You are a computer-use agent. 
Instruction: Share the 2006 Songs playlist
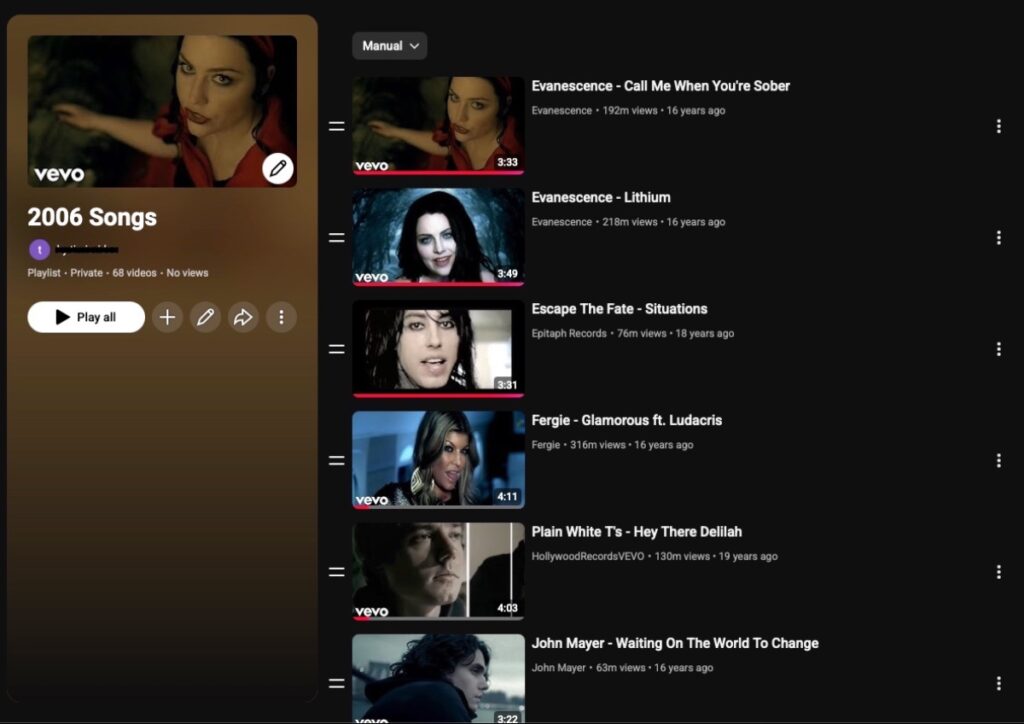pyautogui.click(x=243, y=317)
